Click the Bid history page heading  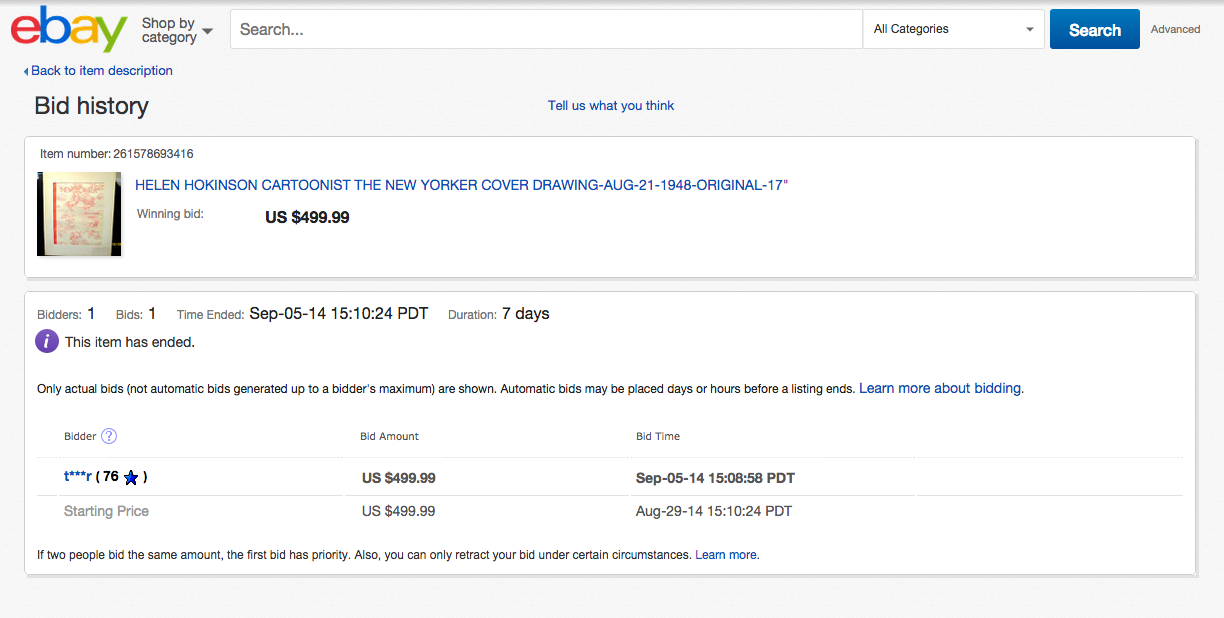point(92,106)
